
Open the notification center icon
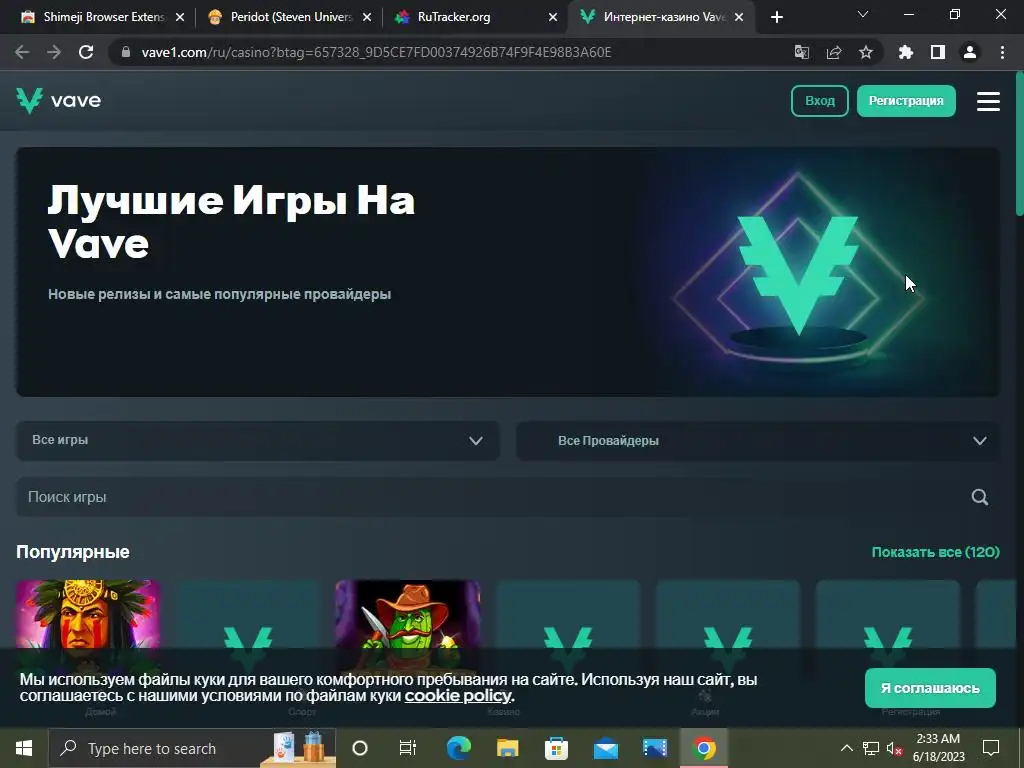point(991,748)
